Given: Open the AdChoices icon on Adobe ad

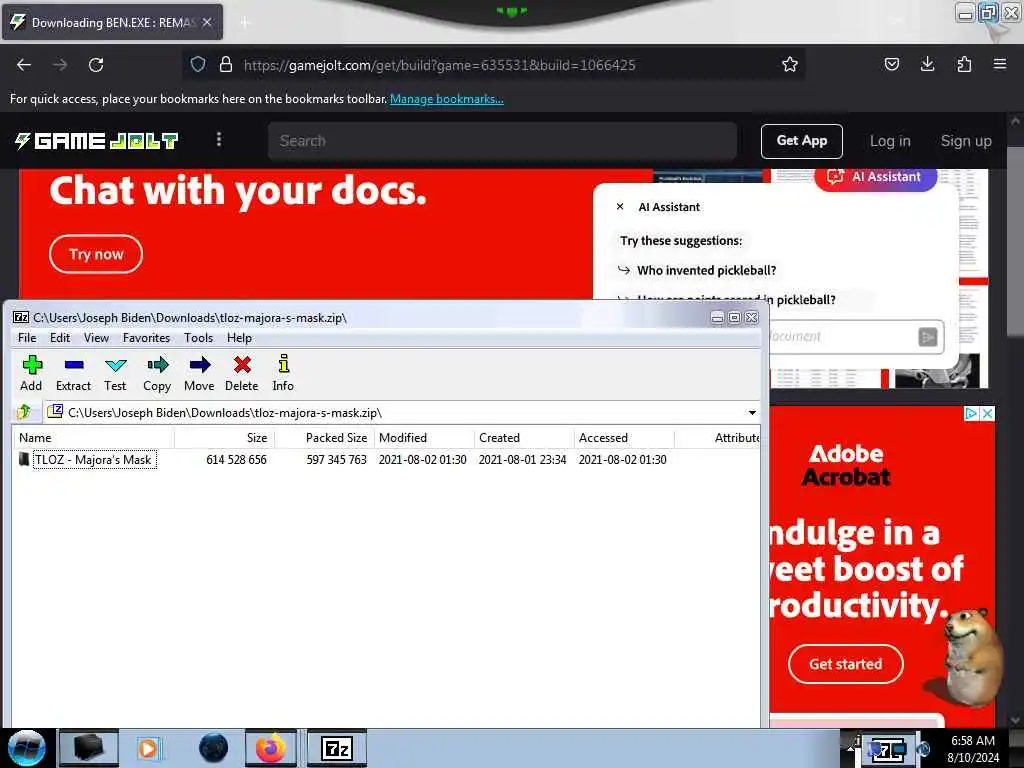Looking at the screenshot, I should (972, 413).
